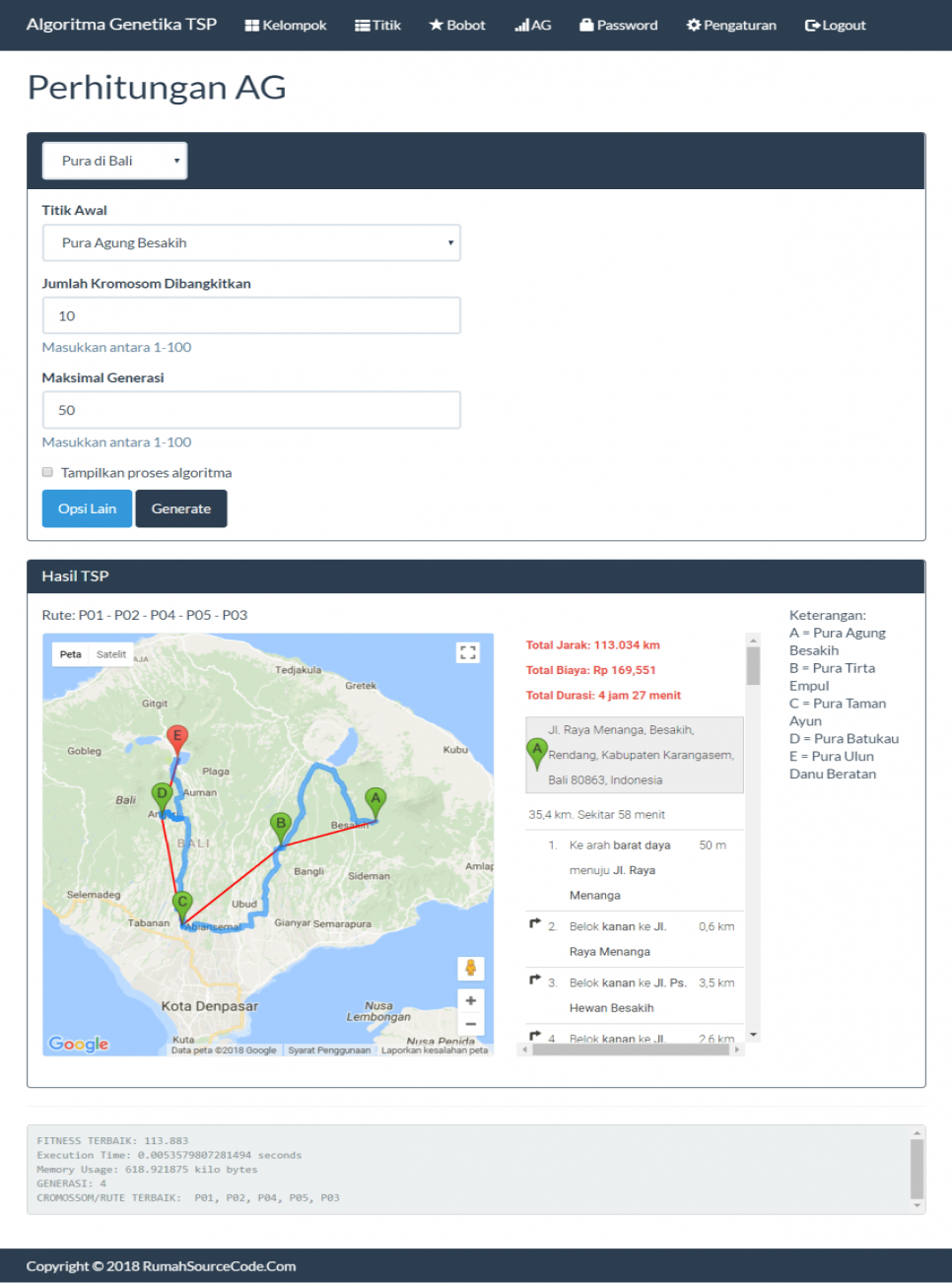Change selection in Pura Agung Besakih combo box
The height and width of the screenshot is (1283, 952).
(x=251, y=242)
